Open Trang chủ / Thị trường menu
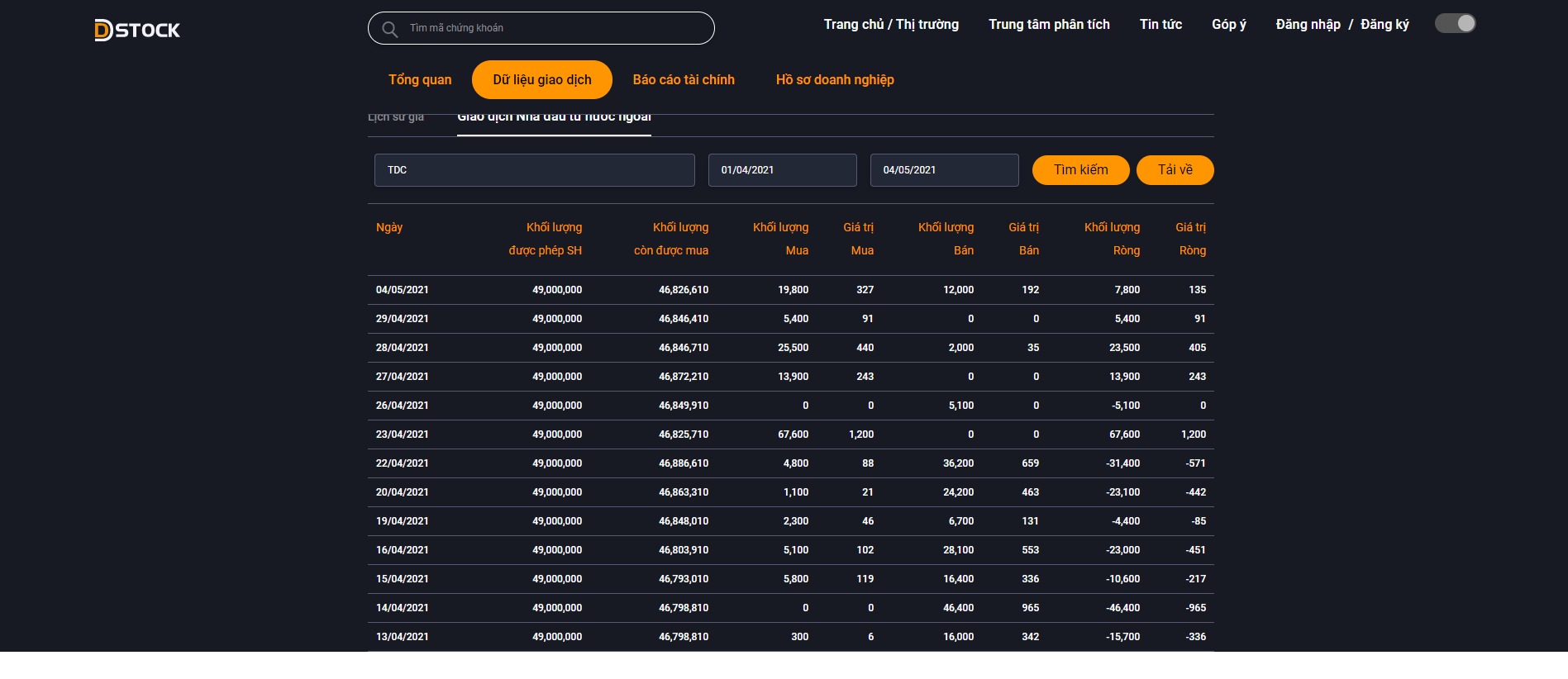 click(x=891, y=25)
